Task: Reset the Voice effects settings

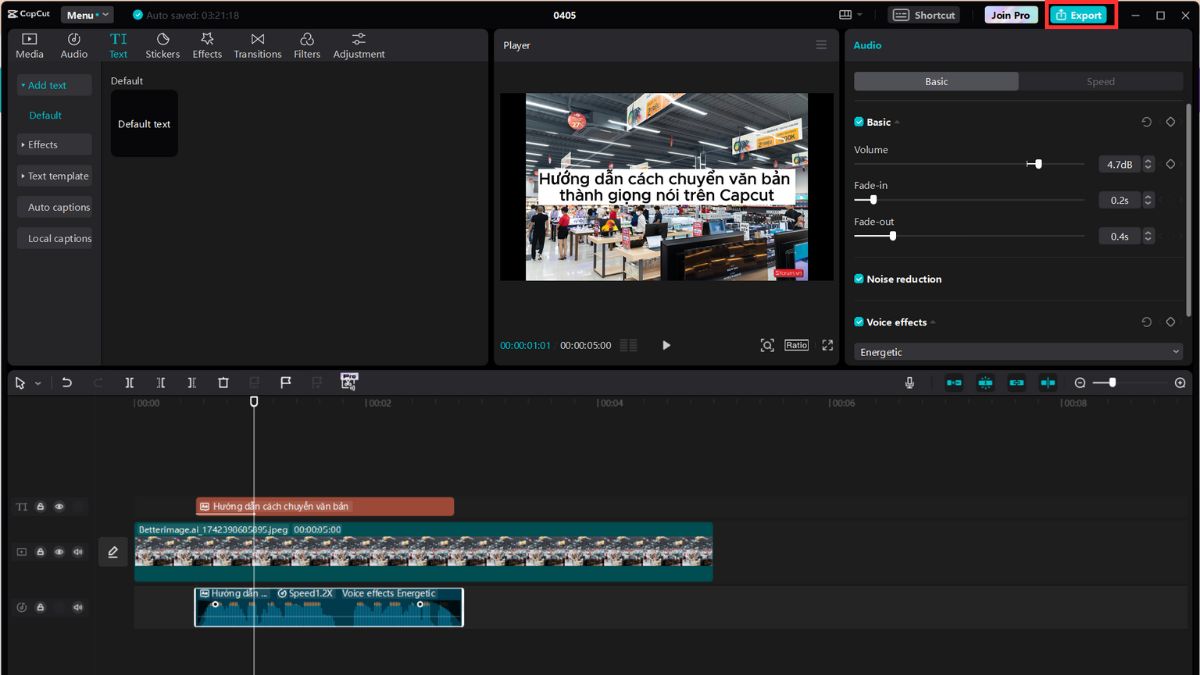Action: (x=1146, y=322)
